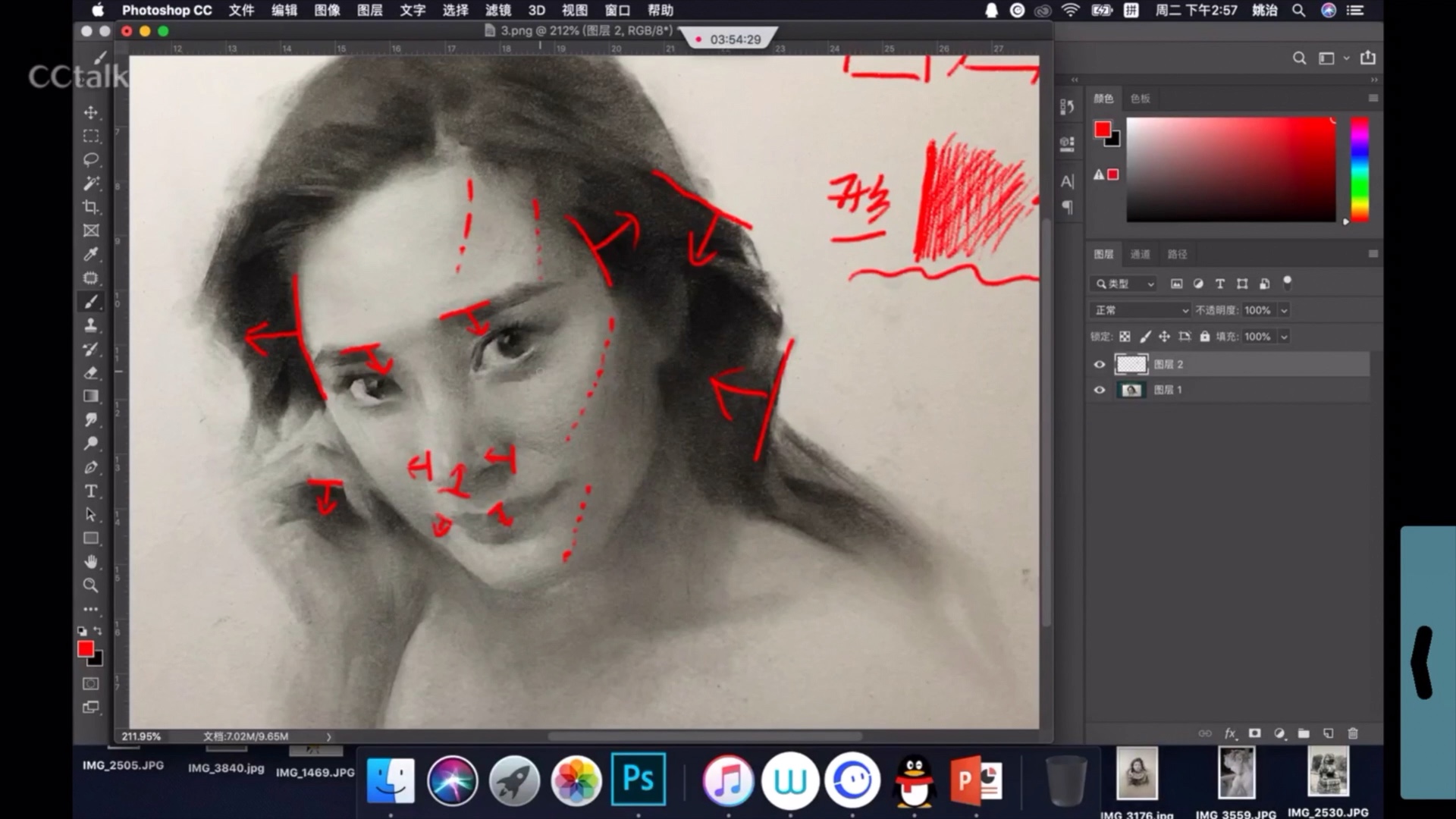Select the Move tool
This screenshot has height=819, width=1456.
click(x=91, y=113)
